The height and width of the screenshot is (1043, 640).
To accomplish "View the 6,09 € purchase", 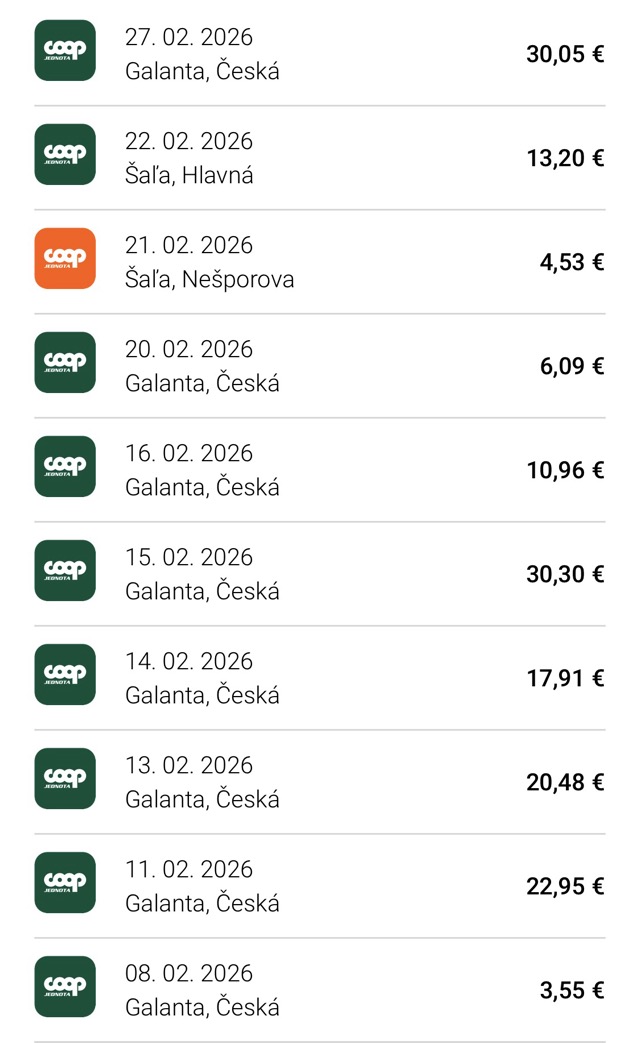I will [572, 366].
